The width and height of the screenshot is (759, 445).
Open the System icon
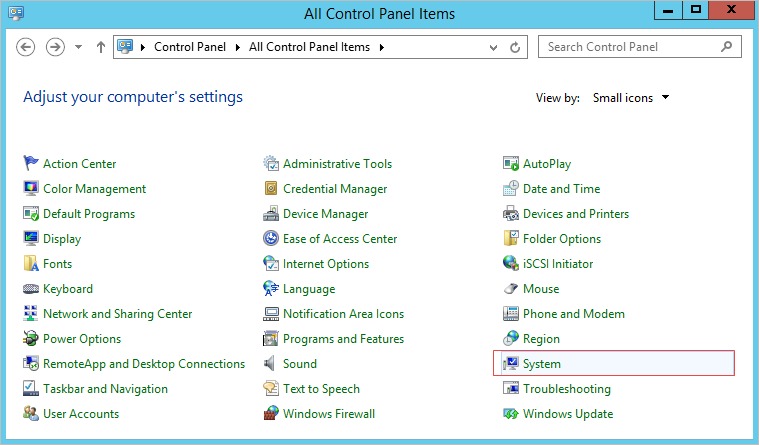(x=511, y=364)
